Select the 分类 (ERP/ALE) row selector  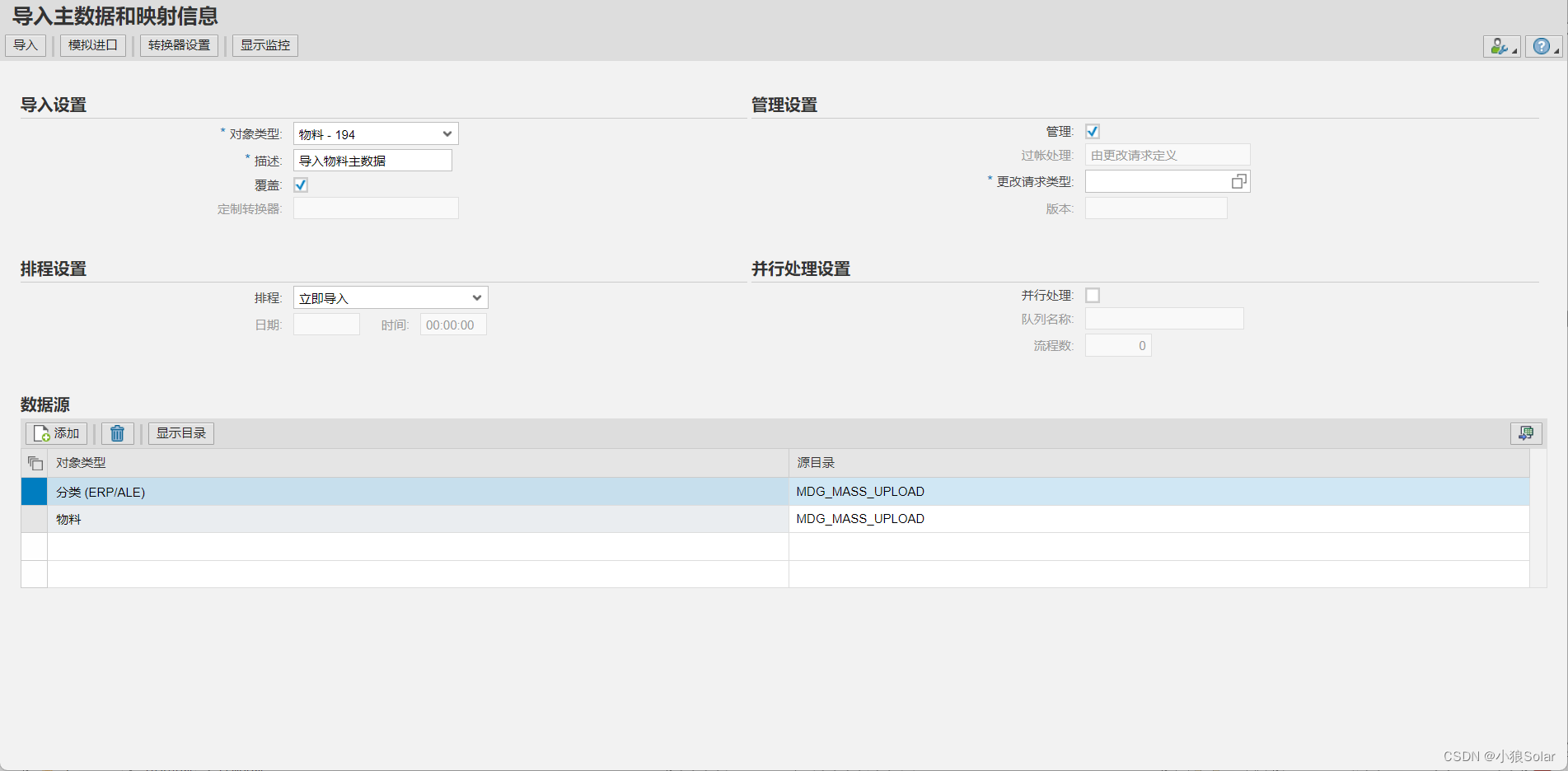(34, 492)
